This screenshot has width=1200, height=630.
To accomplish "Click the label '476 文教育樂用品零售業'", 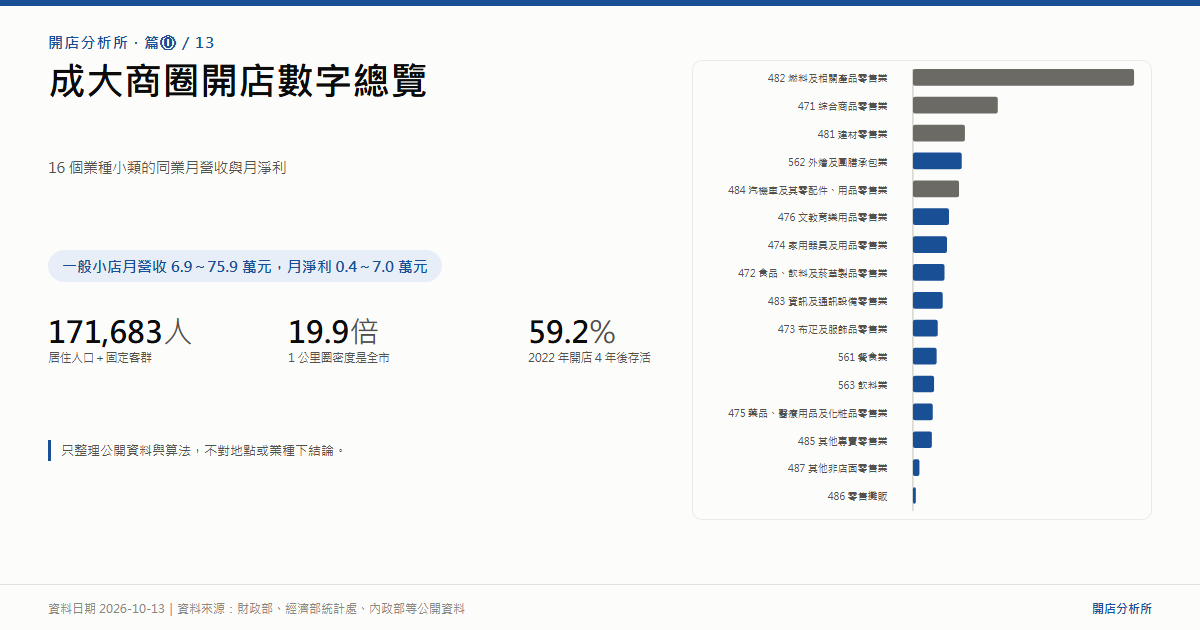I will coord(832,218).
